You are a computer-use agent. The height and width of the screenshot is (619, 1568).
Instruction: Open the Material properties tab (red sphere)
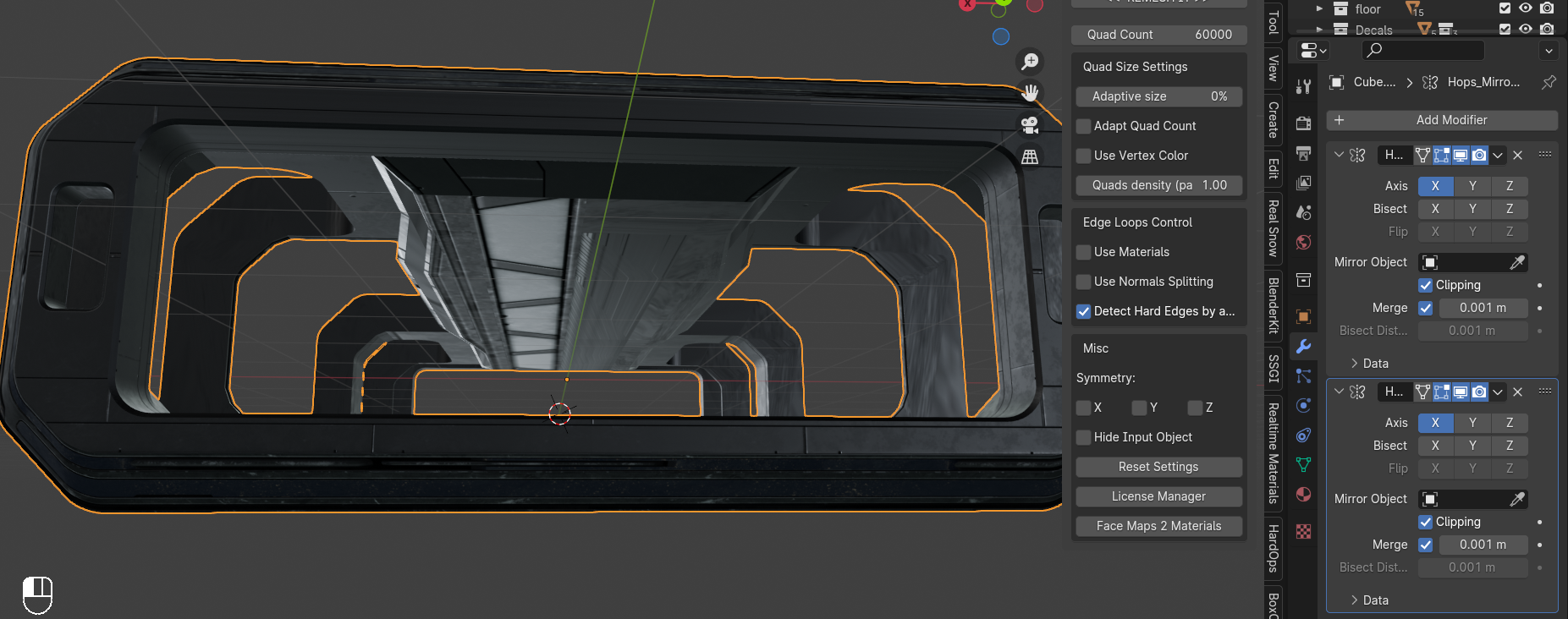coord(1303,495)
